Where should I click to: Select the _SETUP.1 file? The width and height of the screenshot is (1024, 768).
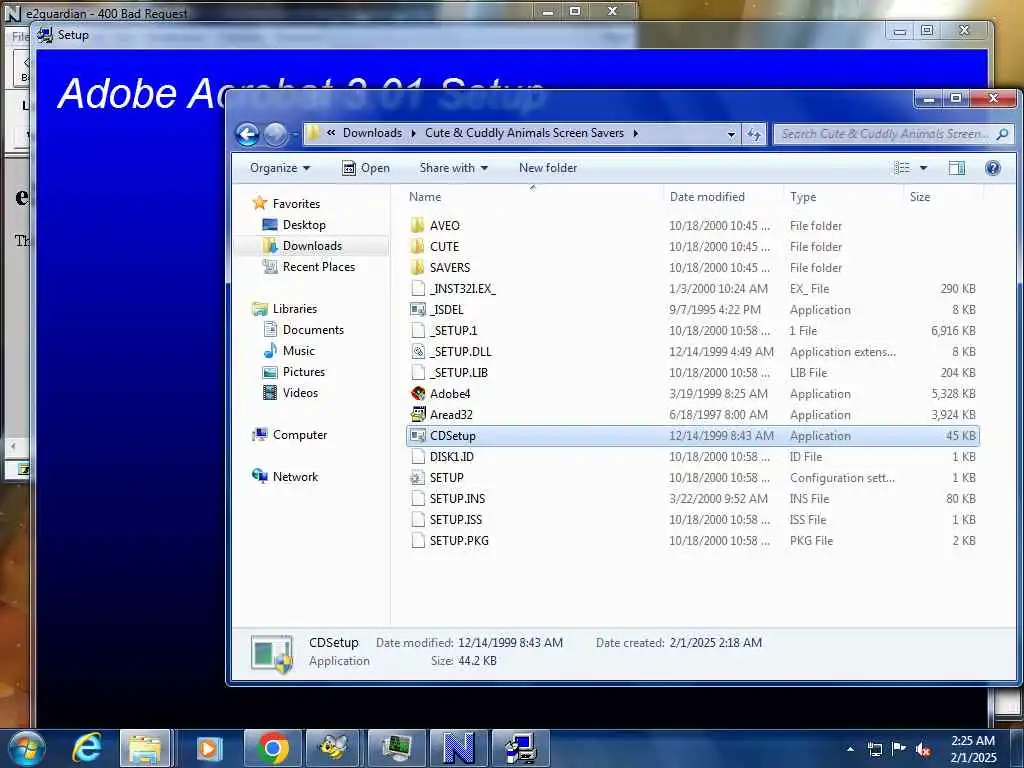[453, 330]
